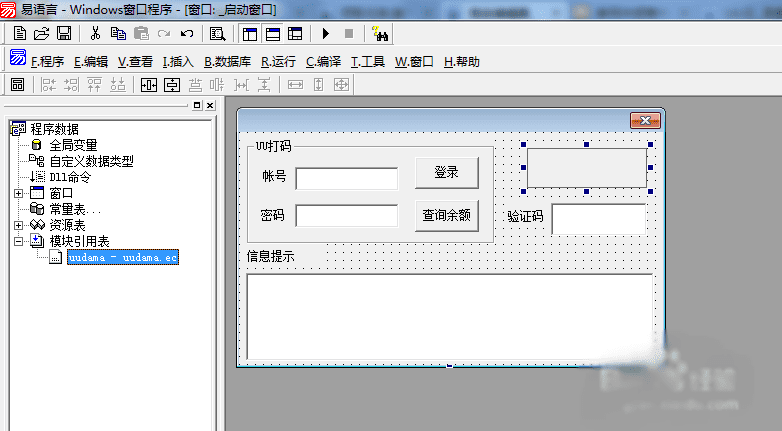Save the project with the floppy disk icon
The image size is (782, 431).
[64, 33]
